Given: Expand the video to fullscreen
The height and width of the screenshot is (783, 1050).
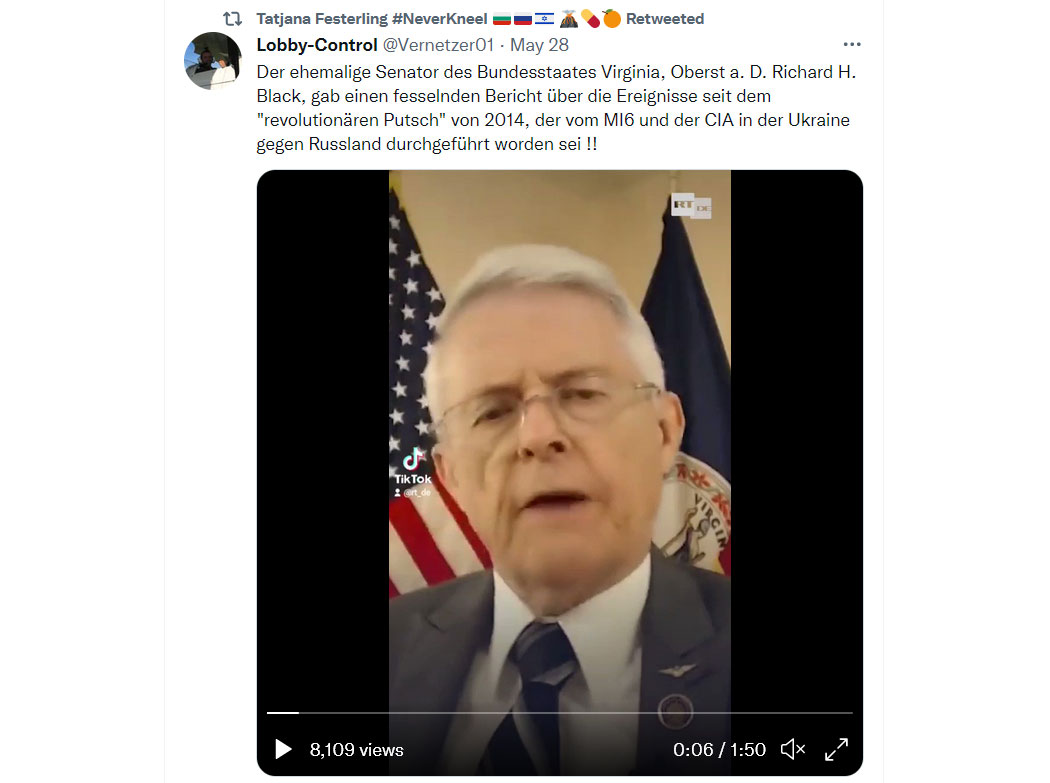Looking at the screenshot, I should [x=836, y=749].
